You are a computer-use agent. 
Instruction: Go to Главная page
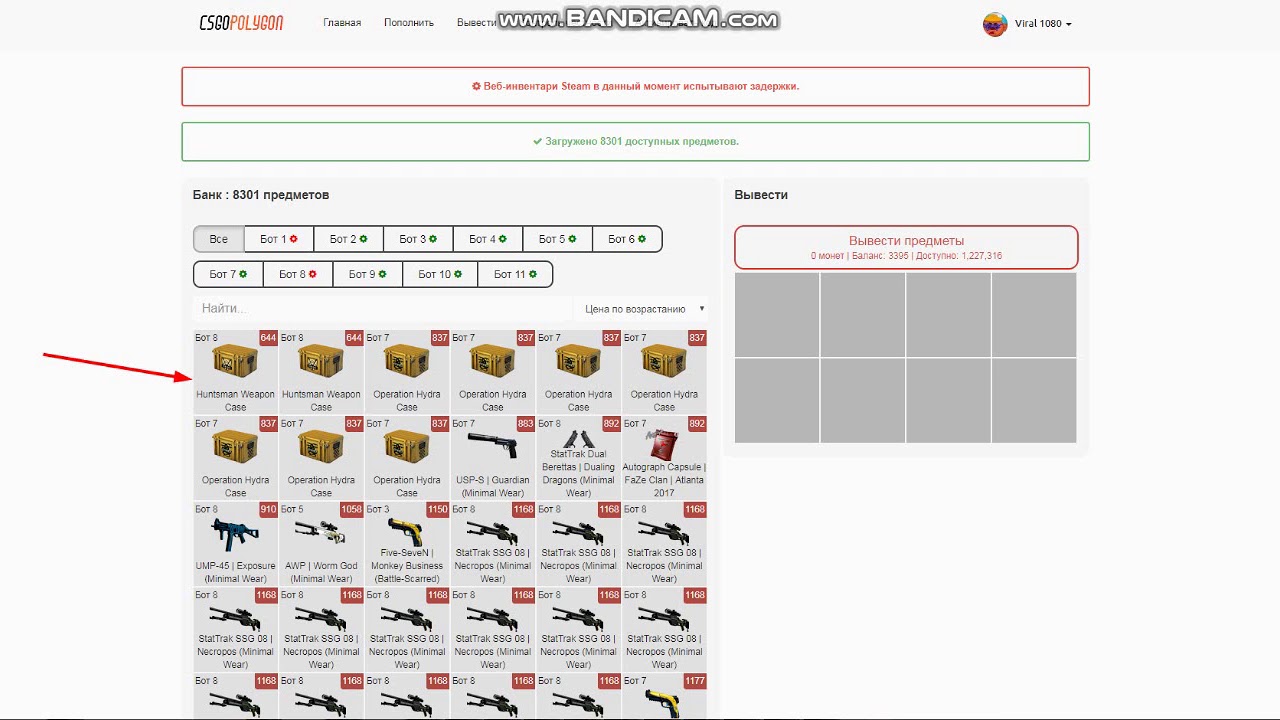tap(342, 23)
